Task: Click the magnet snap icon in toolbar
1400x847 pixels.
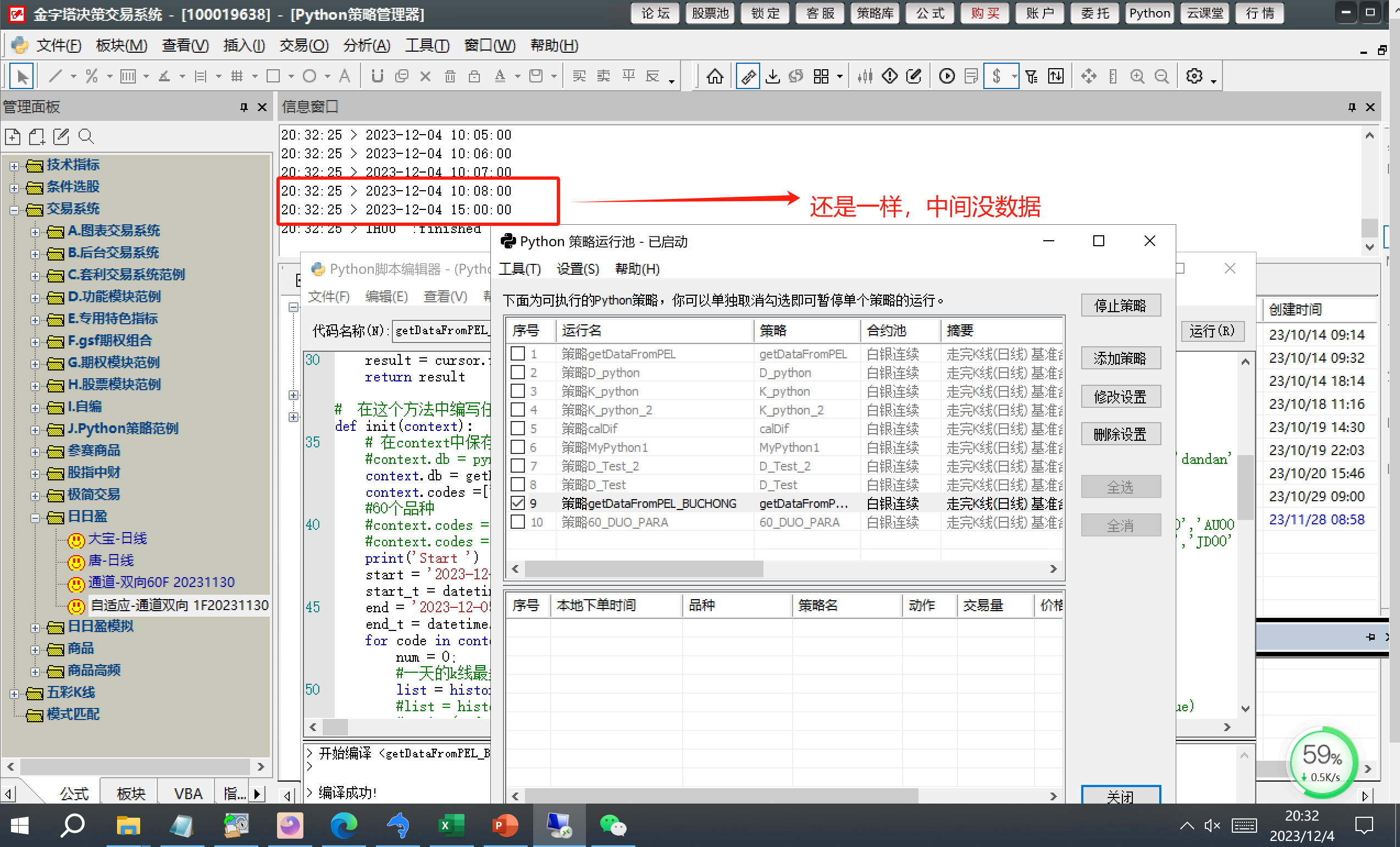Action: point(377,75)
